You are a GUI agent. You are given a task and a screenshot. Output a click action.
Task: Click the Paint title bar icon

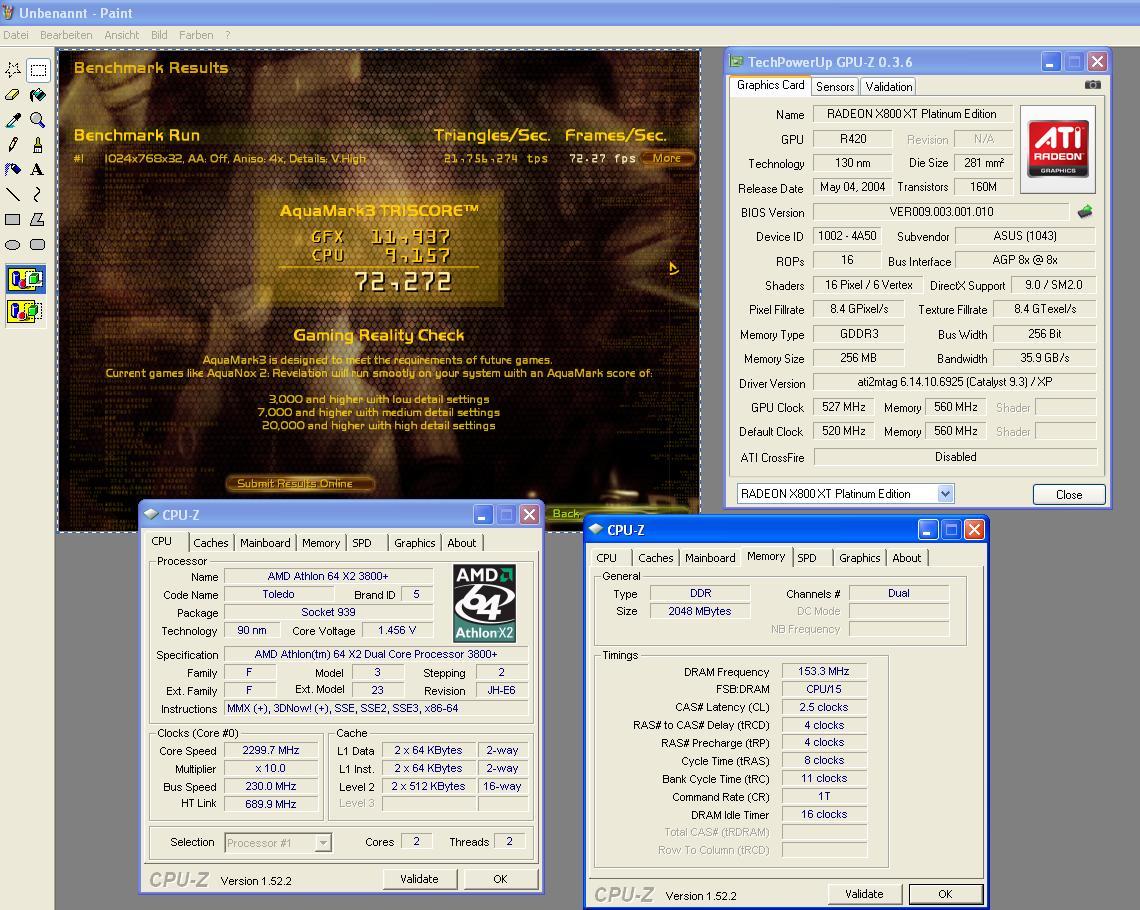point(8,12)
